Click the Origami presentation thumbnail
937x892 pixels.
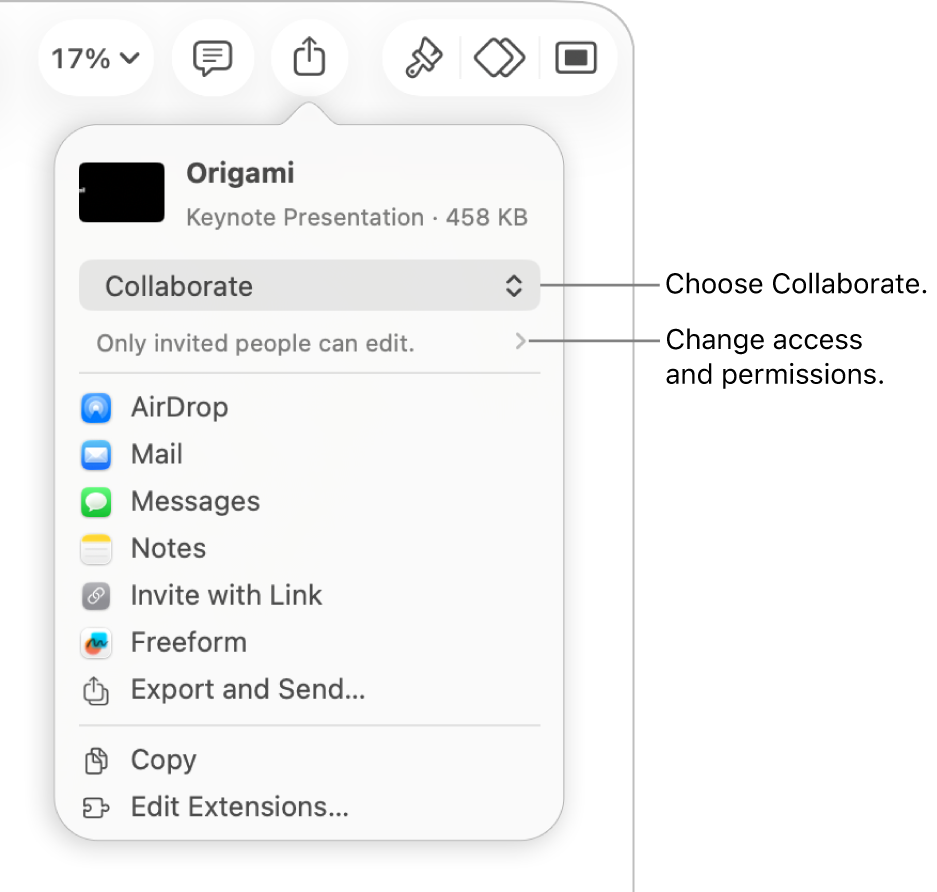121,192
